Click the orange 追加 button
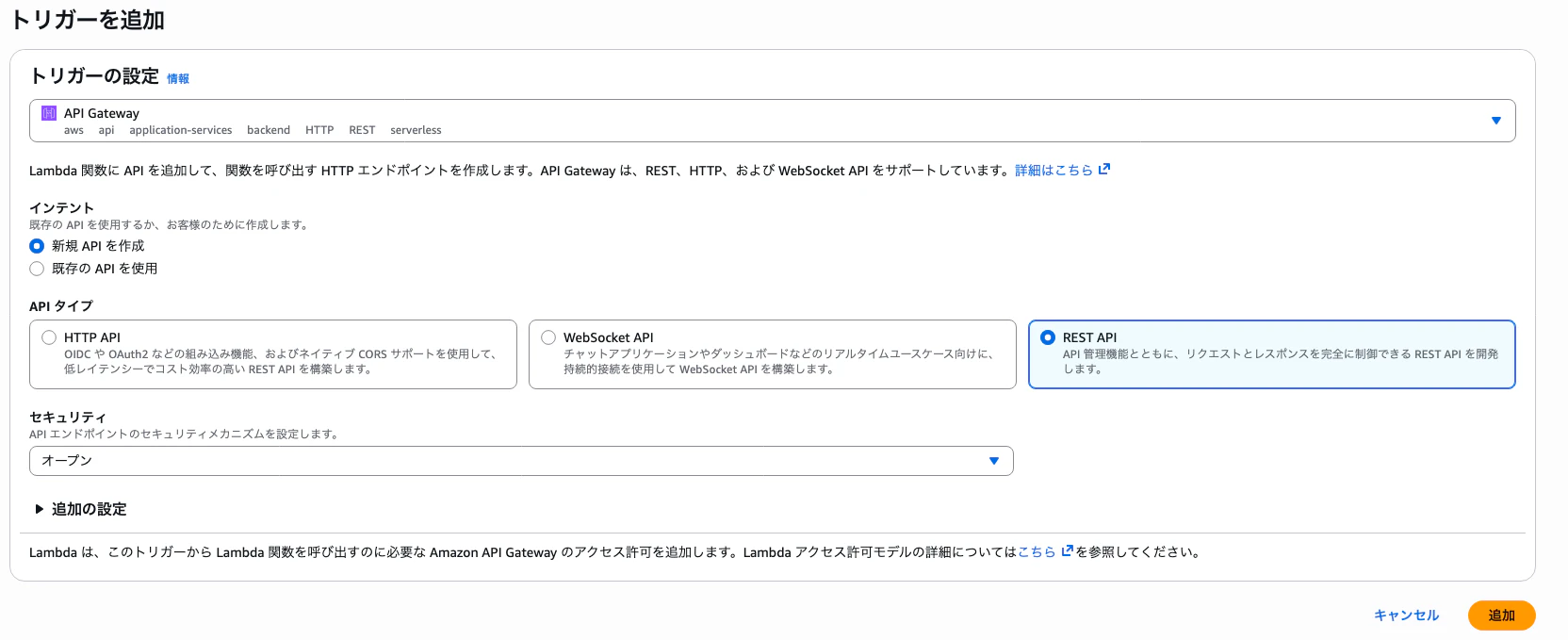 pyautogui.click(x=1502, y=615)
